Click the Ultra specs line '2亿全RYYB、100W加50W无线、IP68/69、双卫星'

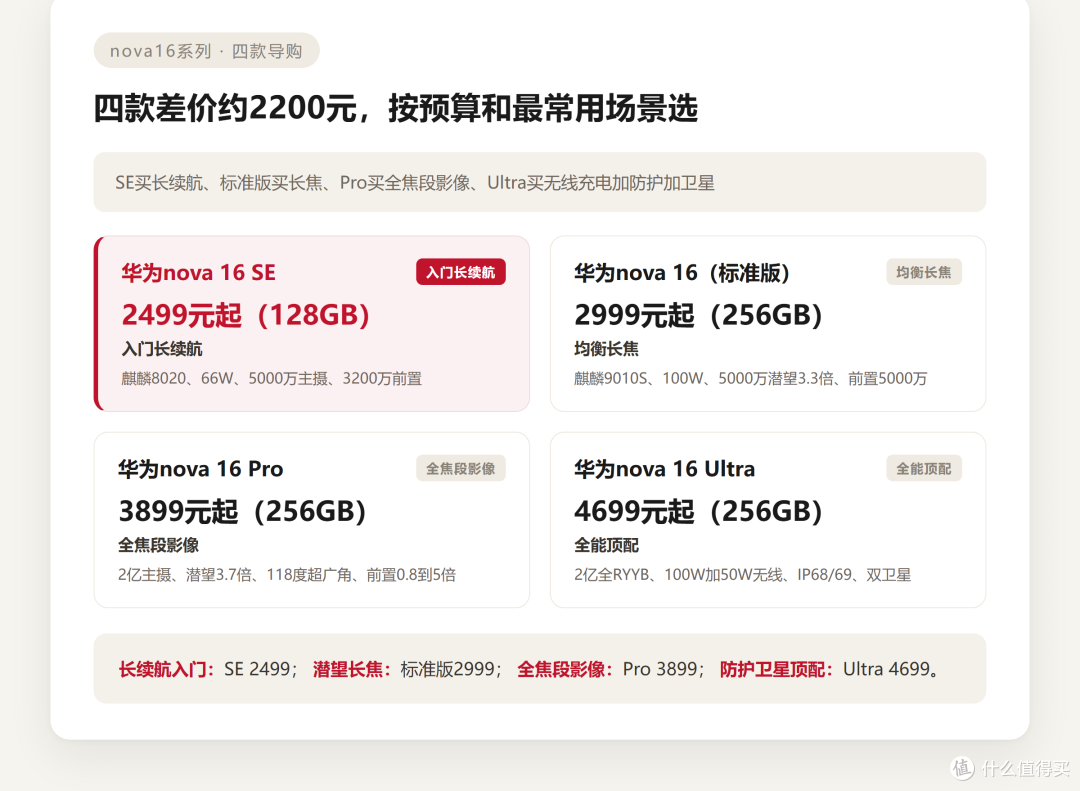pos(742,575)
